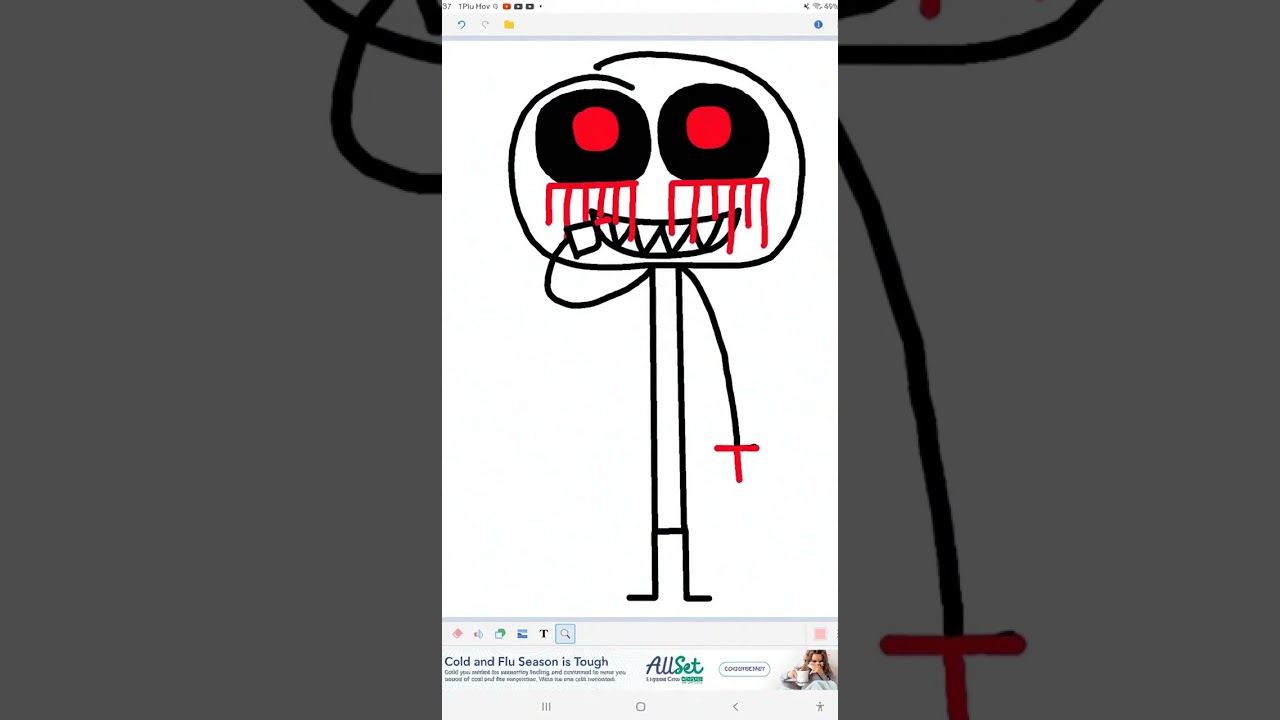Viewport: 1280px width, 720px height.
Task: Click the AllSet logo in ad
Action: pos(674,668)
